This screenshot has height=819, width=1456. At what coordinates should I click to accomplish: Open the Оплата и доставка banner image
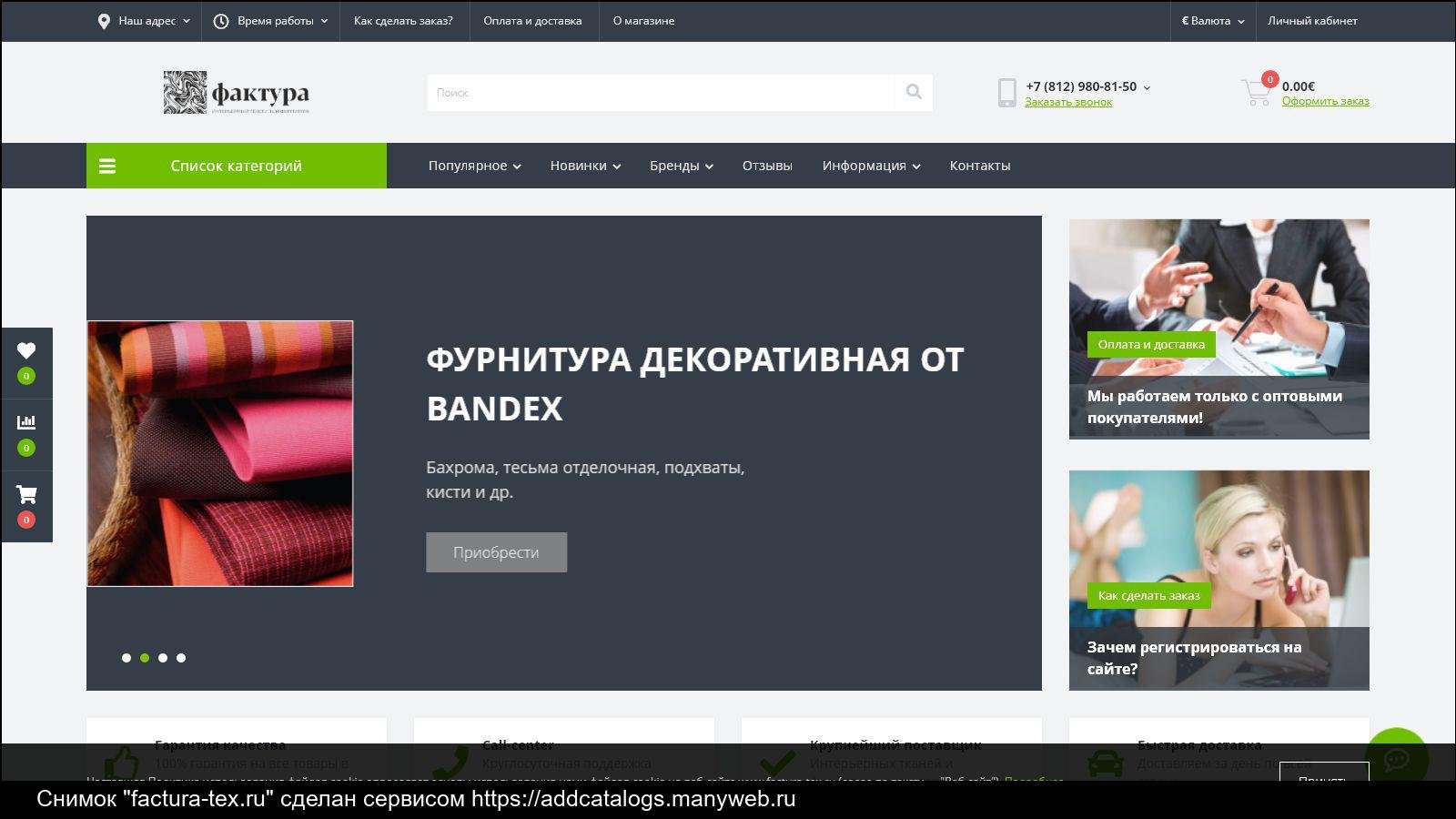[x=1218, y=291]
